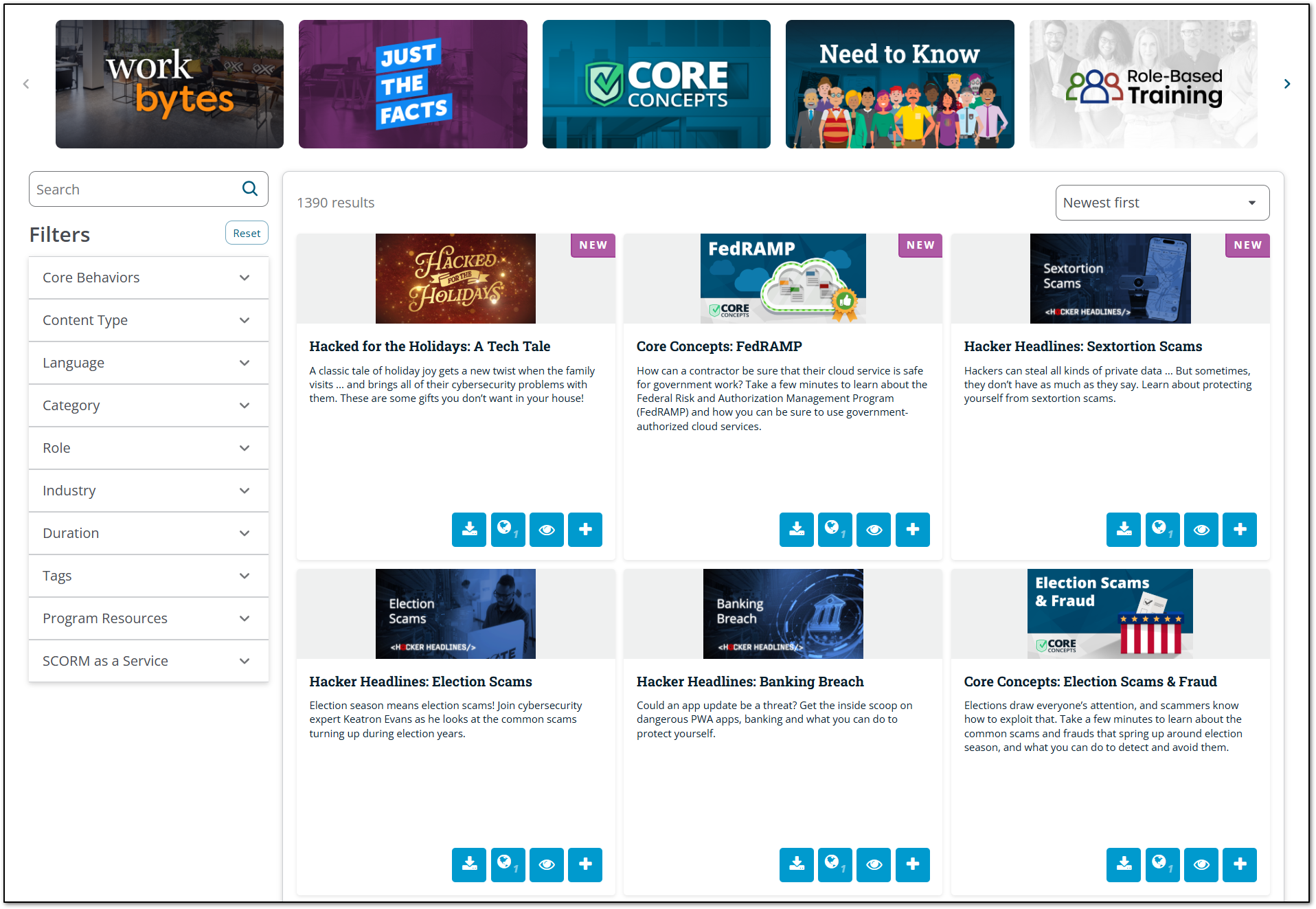Add Hacker Headlines: Election Scams with the plus icon
This screenshot has height=909, width=1316.
click(x=585, y=864)
